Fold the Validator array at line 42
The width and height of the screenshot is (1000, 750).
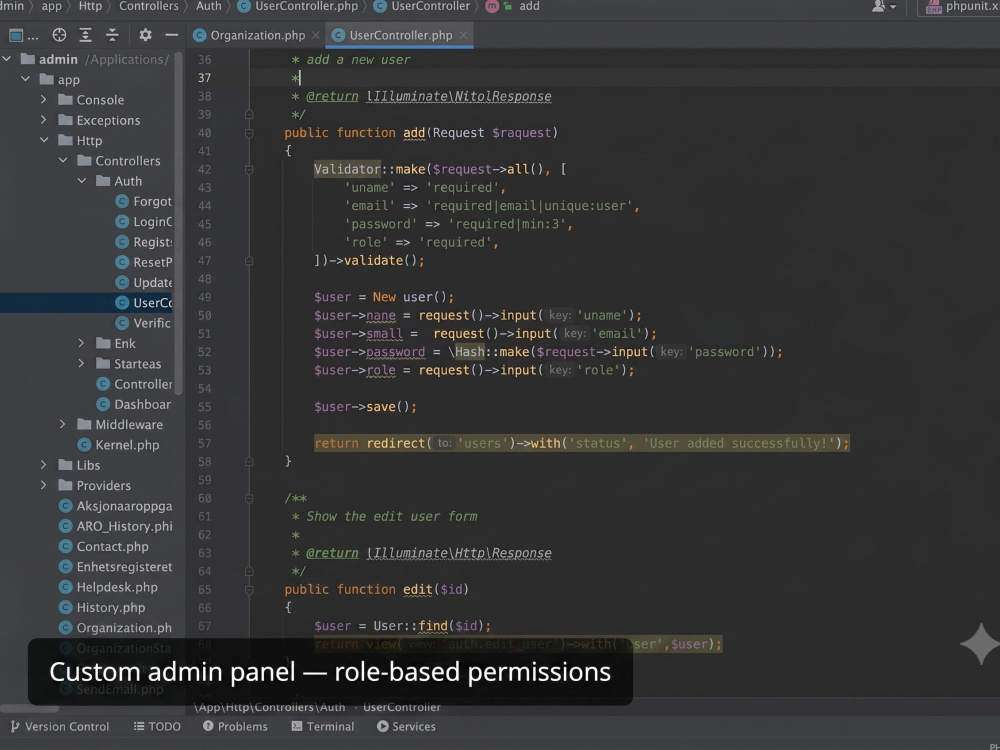tap(249, 170)
